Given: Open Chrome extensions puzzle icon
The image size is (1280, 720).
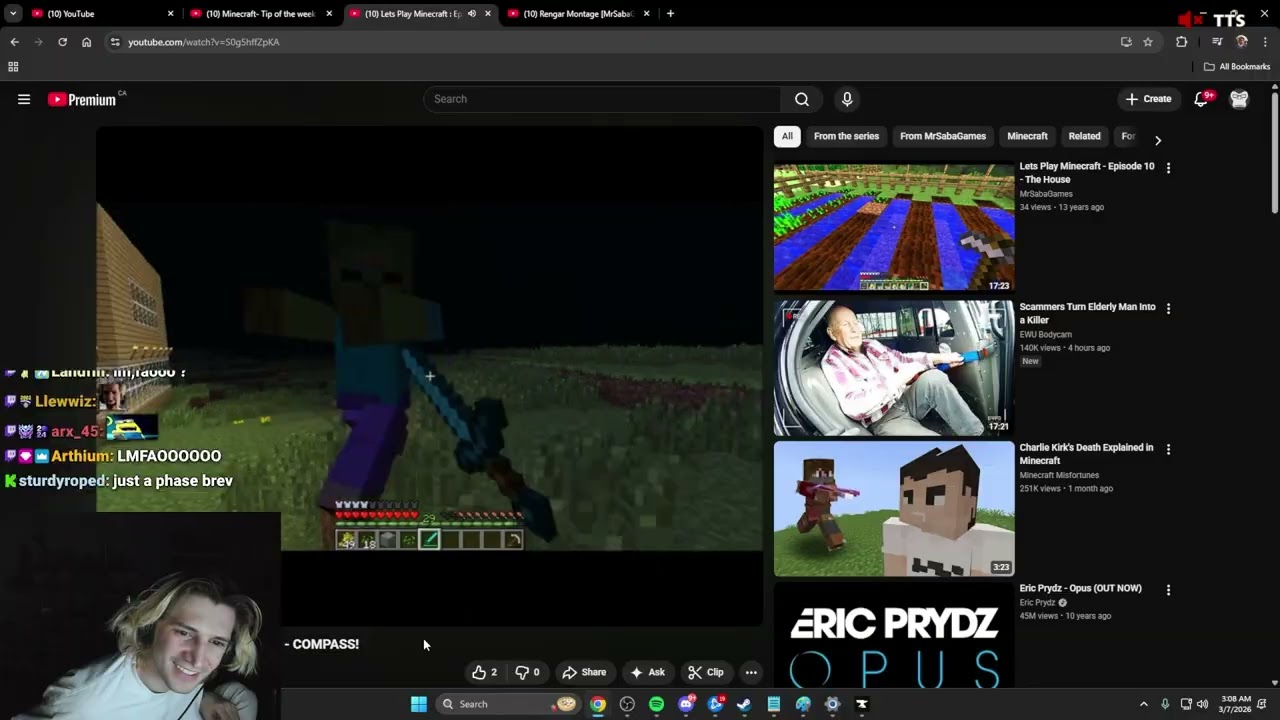Looking at the screenshot, I should click(1182, 42).
